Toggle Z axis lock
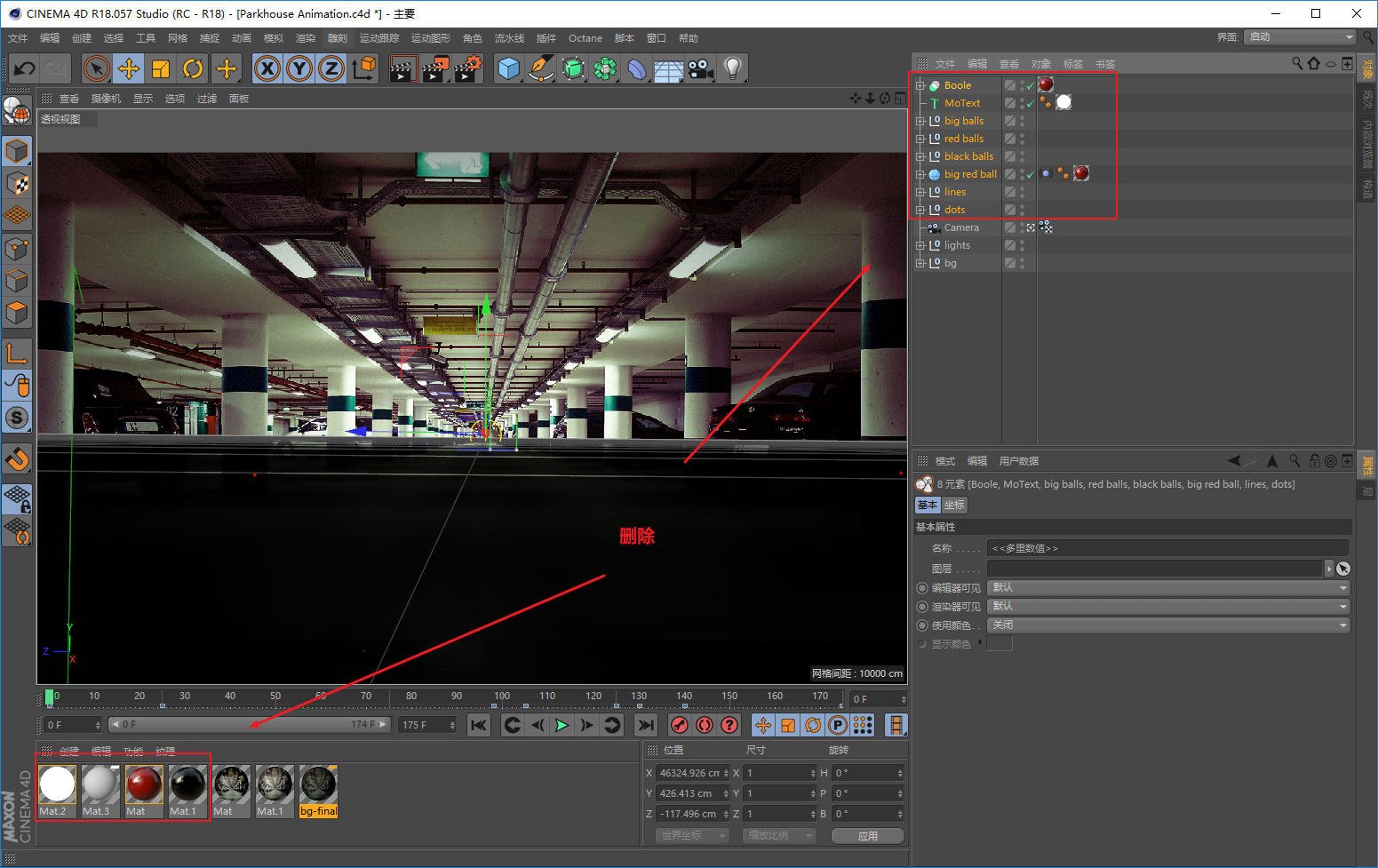Screen dimensions: 1378x868 pyautogui.click(x=331, y=68)
